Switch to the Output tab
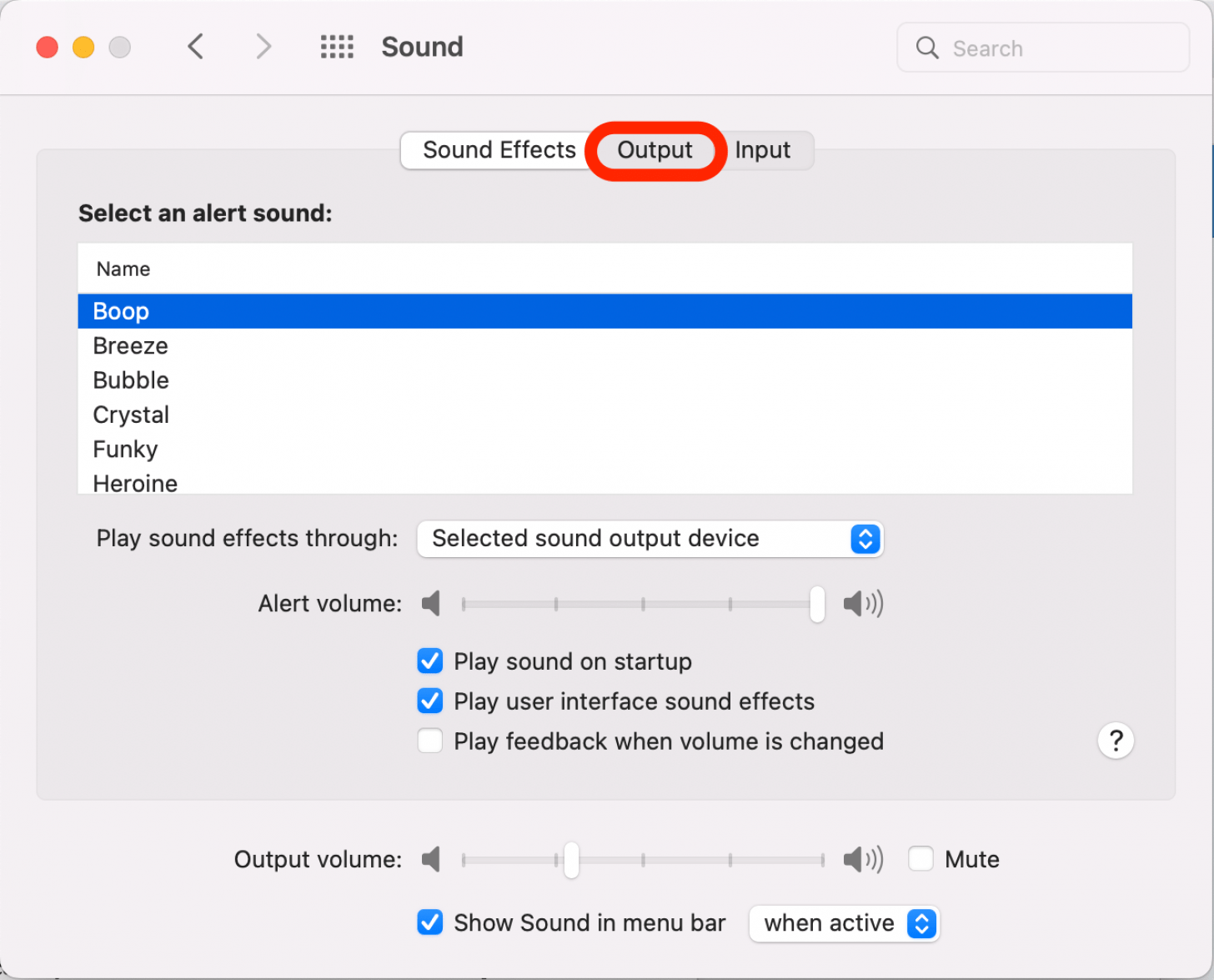The height and width of the screenshot is (980, 1214). click(x=655, y=150)
